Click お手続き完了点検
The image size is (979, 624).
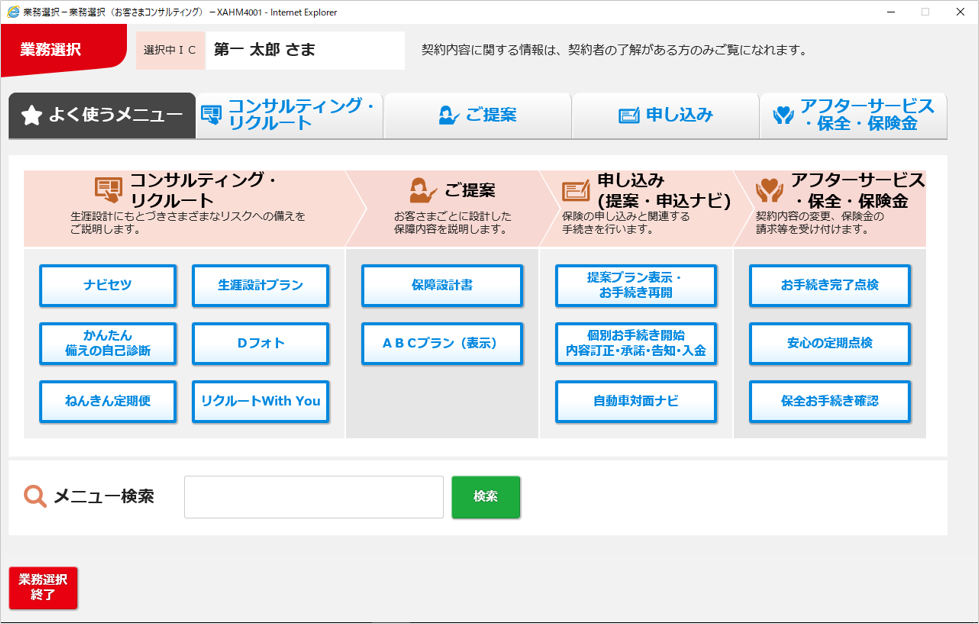(x=829, y=285)
